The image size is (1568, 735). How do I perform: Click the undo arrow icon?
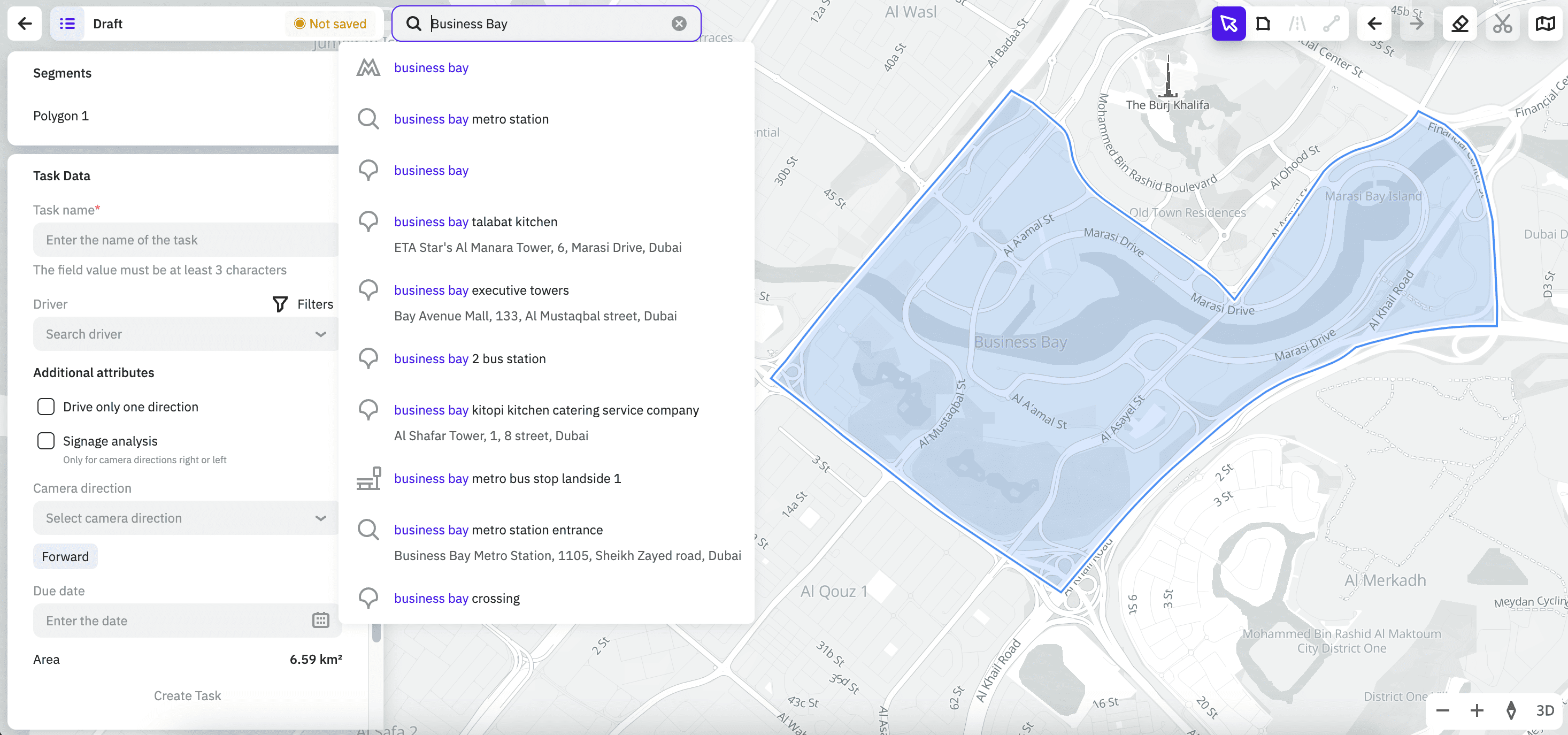(1374, 24)
